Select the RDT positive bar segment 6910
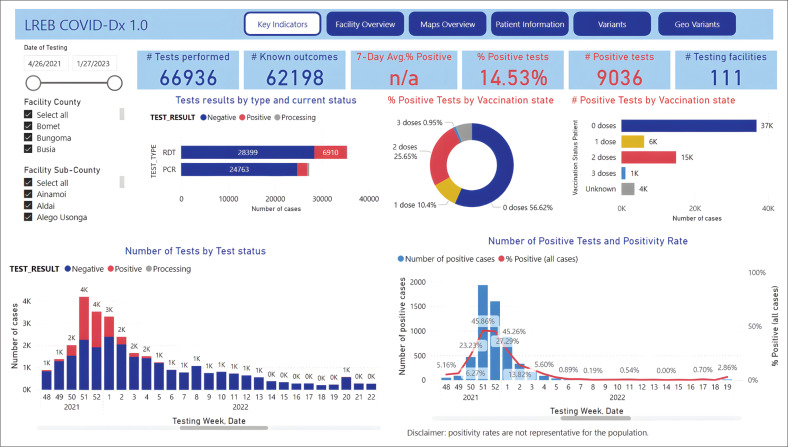Viewport: 788px width, 447px height. pyautogui.click(x=330, y=152)
